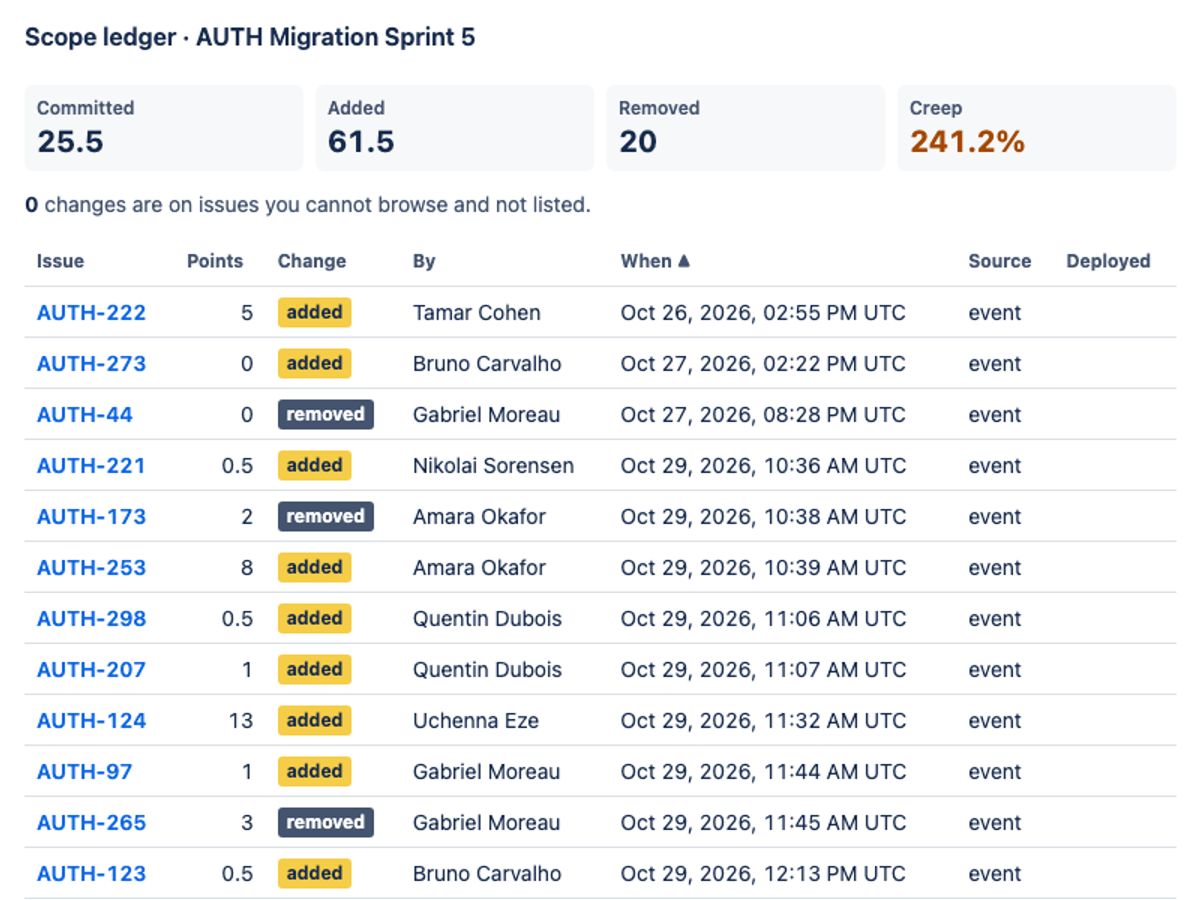Click the ascending sort arrow beside When
The width and height of the screenshot is (1200, 900).
point(684,261)
